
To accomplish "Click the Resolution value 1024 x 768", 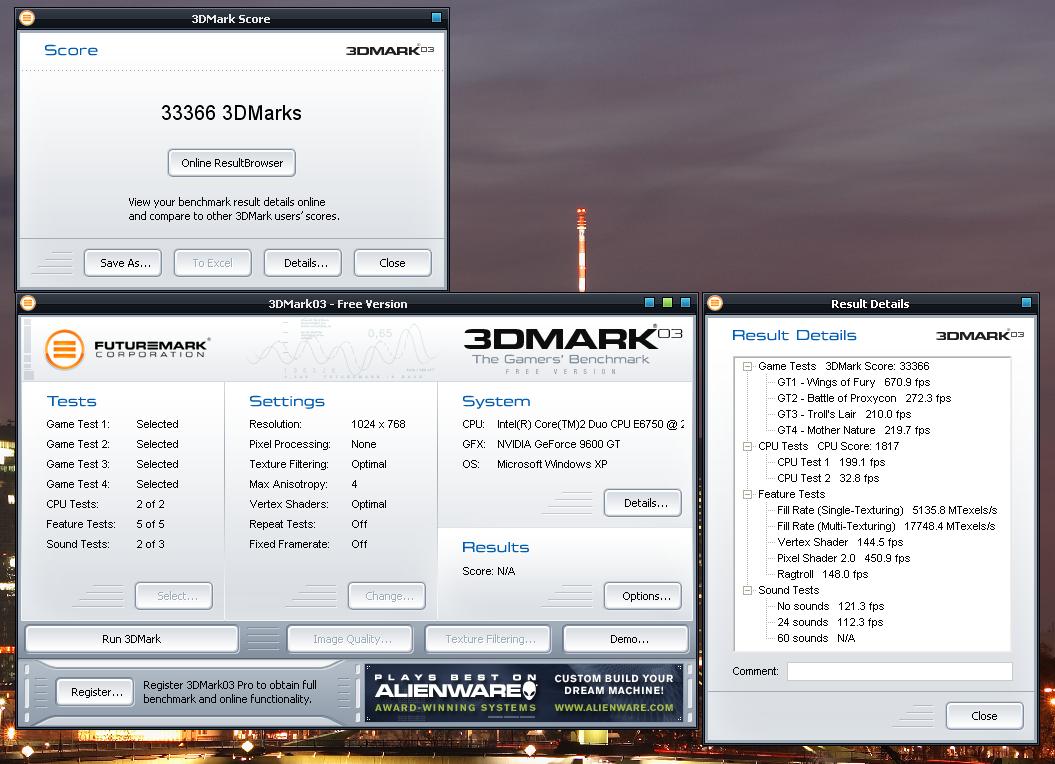I will (x=378, y=424).
